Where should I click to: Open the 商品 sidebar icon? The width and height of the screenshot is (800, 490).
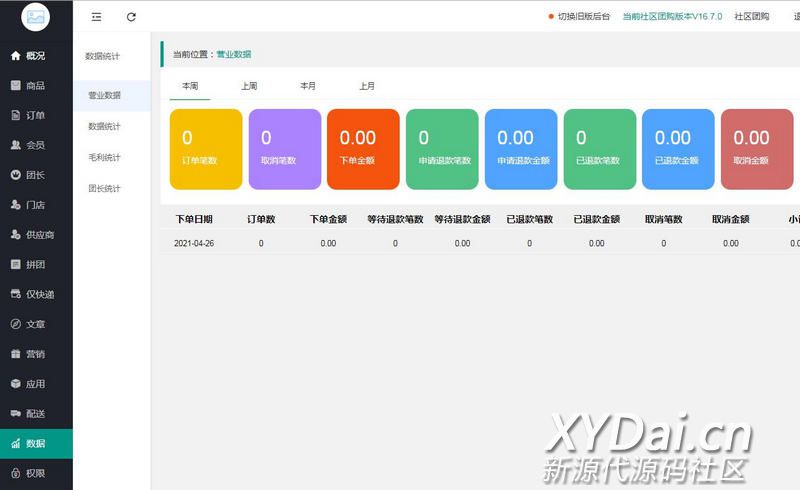point(16,85)
